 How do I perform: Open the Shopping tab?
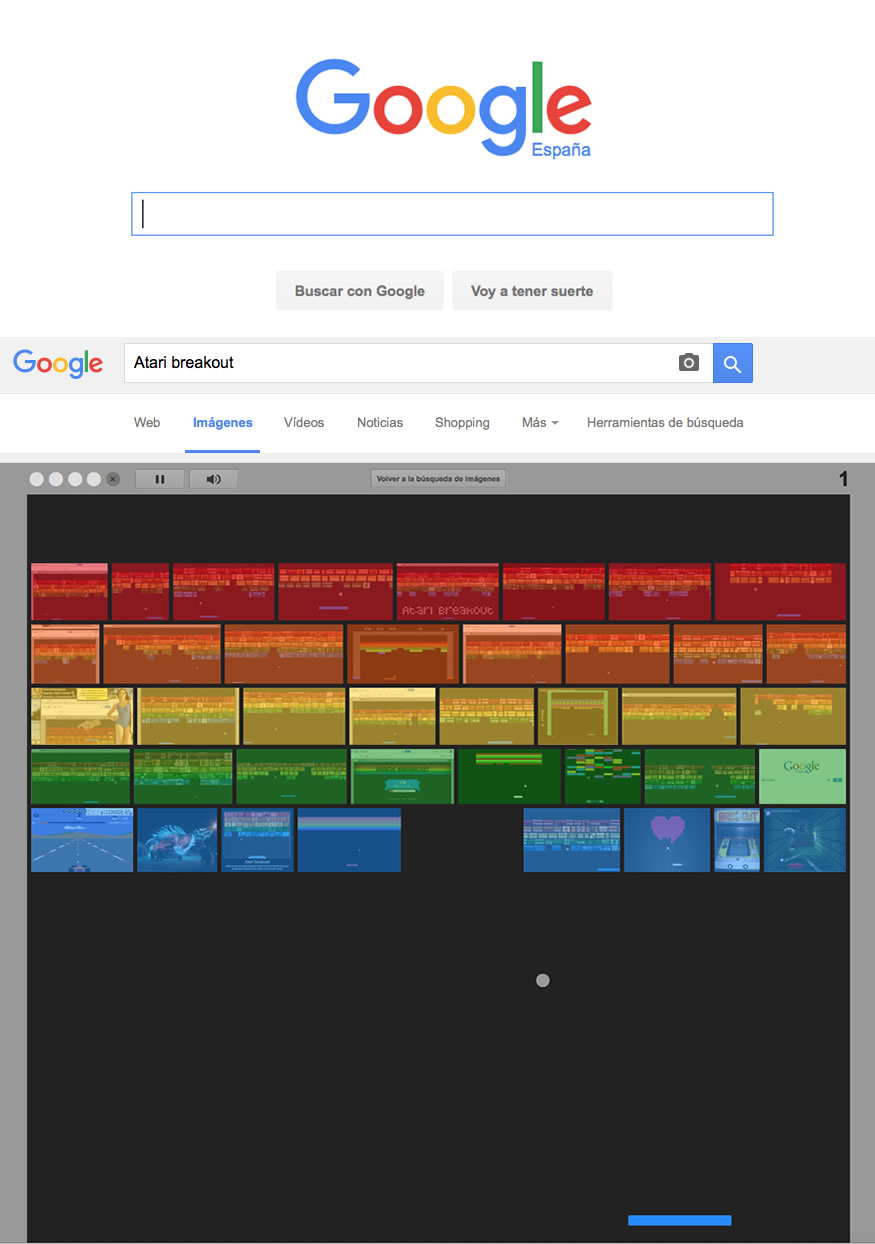(x=462, y=423)
